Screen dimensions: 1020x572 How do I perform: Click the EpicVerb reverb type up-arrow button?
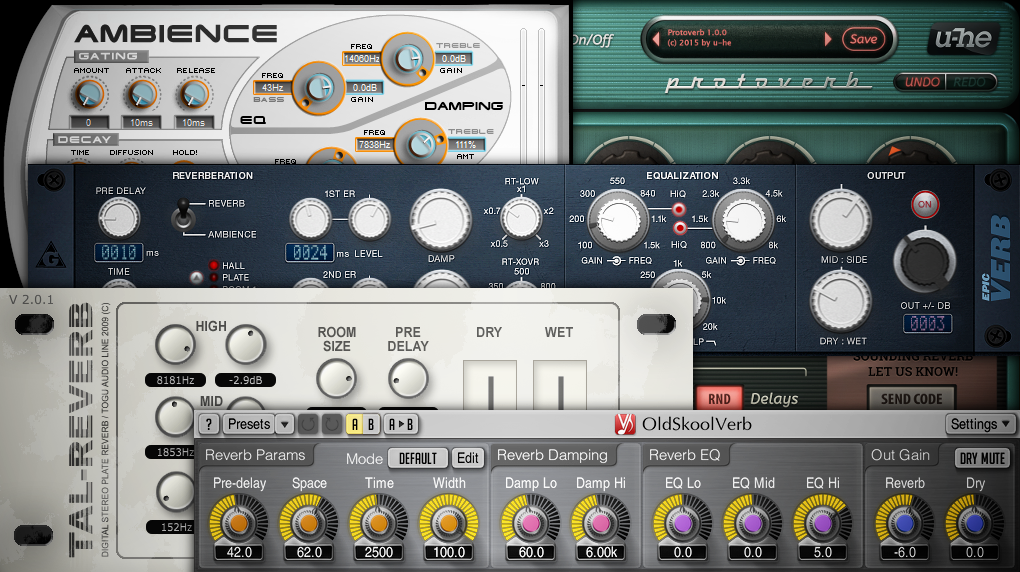pos(196,278)
